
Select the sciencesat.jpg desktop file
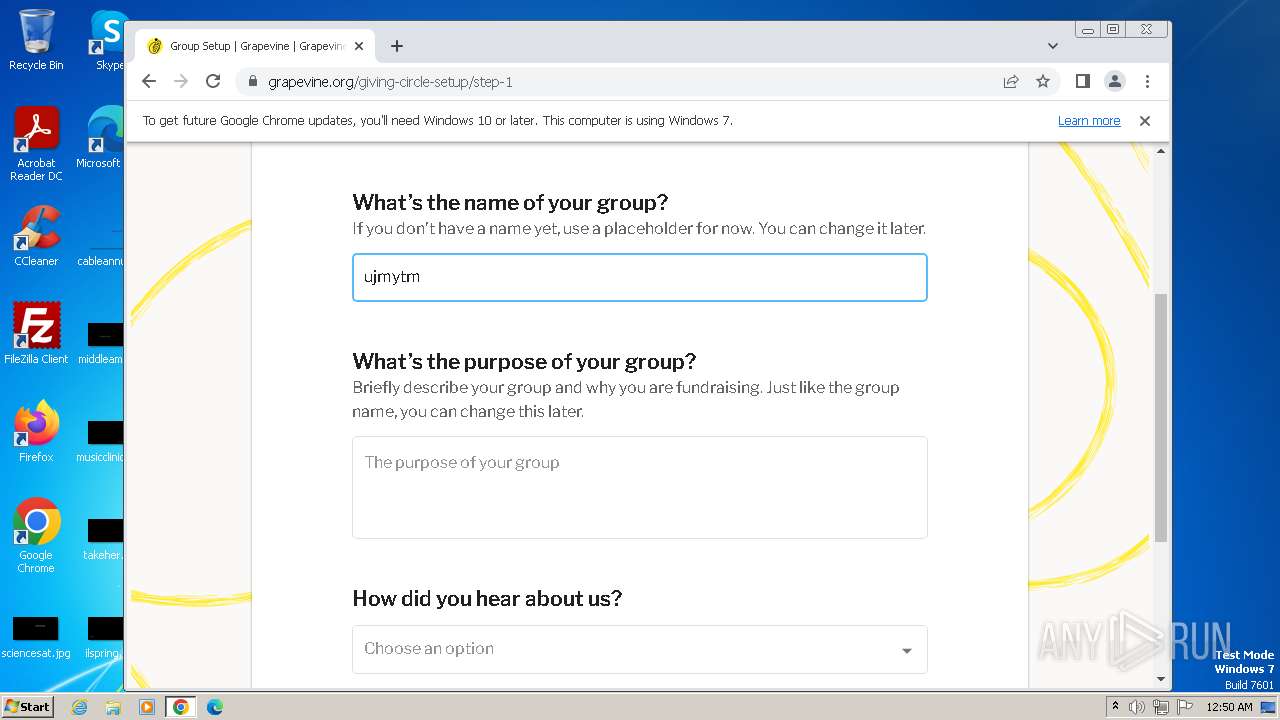pyautogui.click(x=36, y=637)
